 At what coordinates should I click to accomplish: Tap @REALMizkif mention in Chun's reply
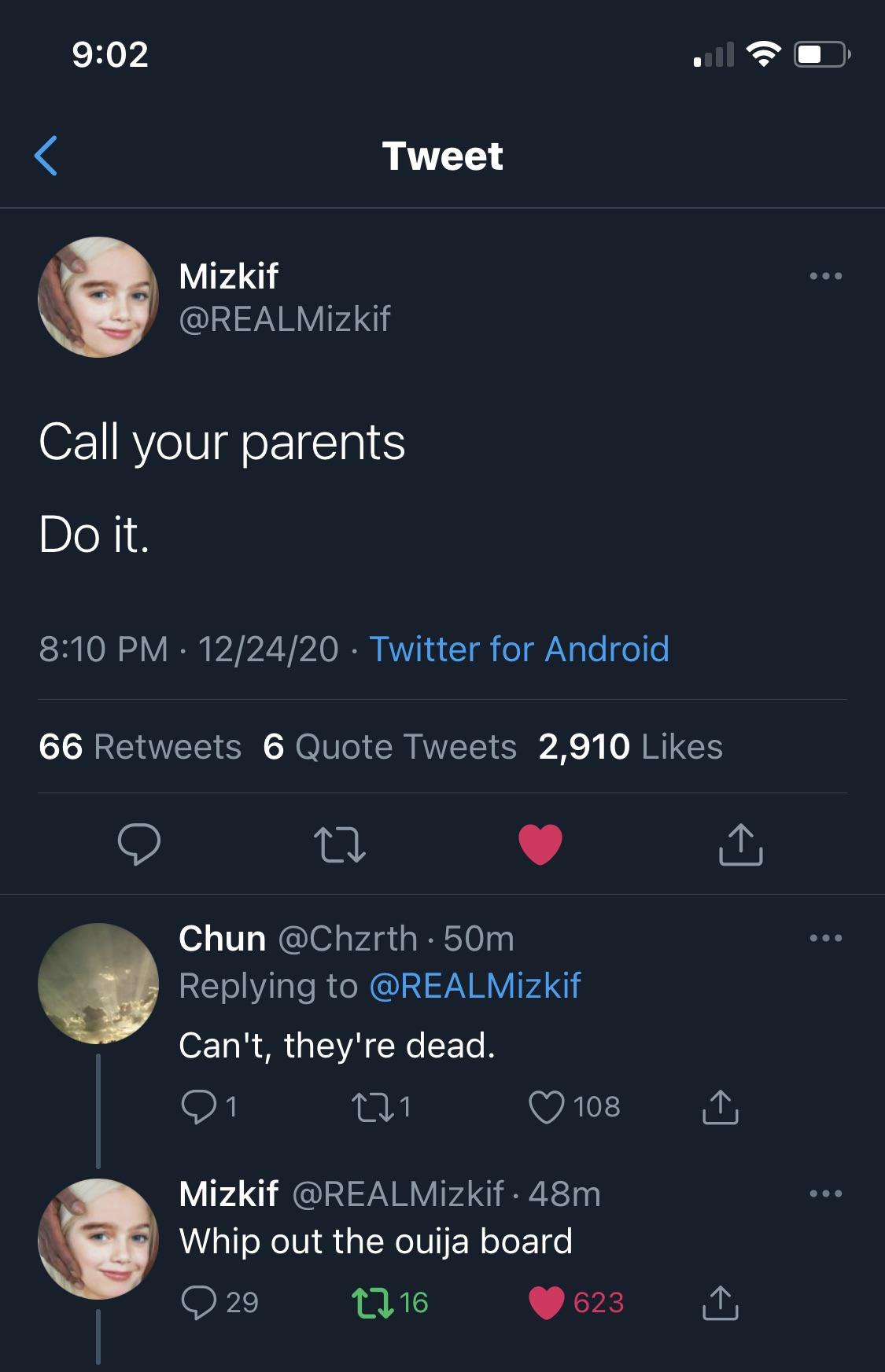click(x=474, y=986)
